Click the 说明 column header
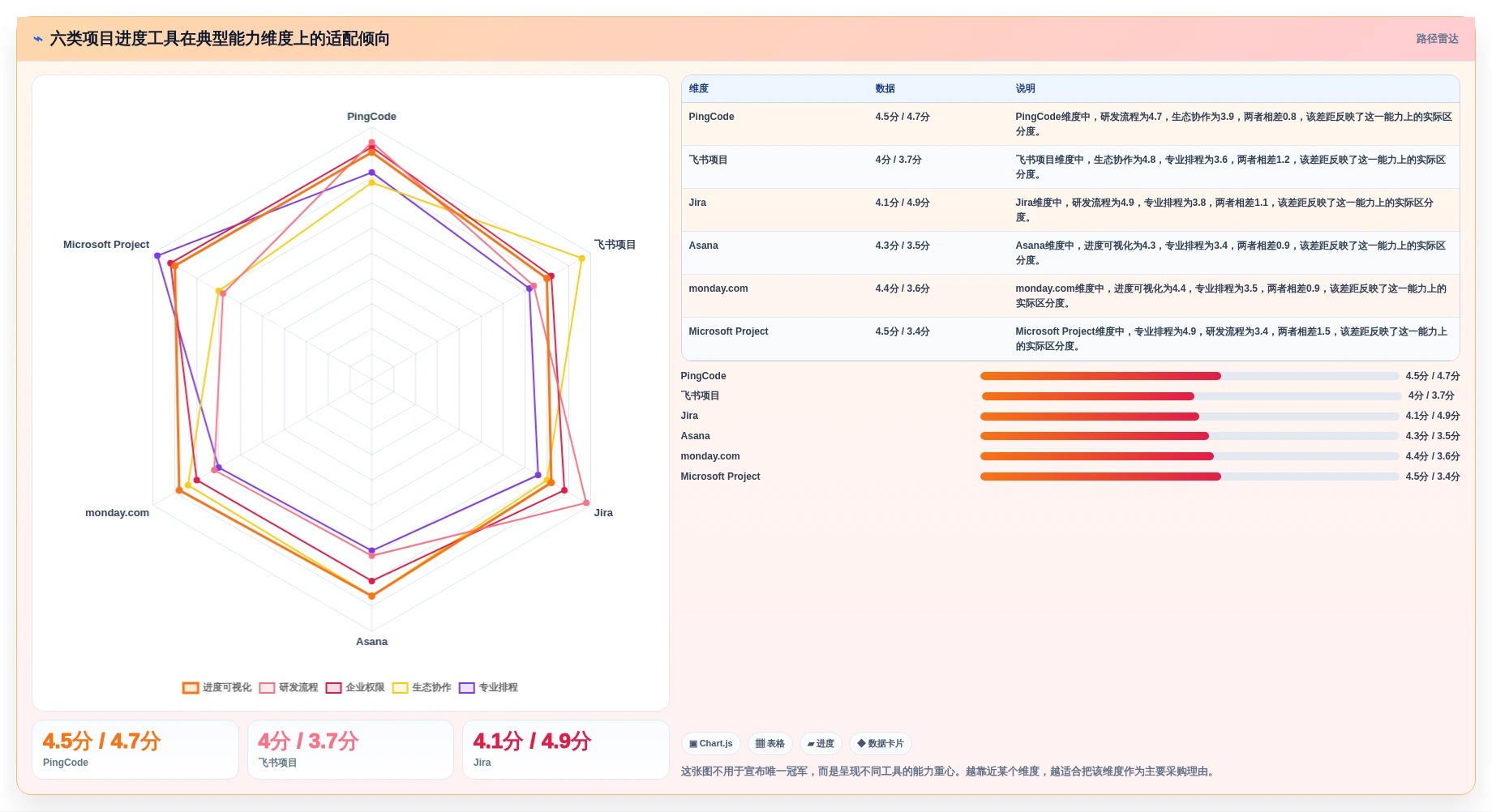 tap(1025, 88)
